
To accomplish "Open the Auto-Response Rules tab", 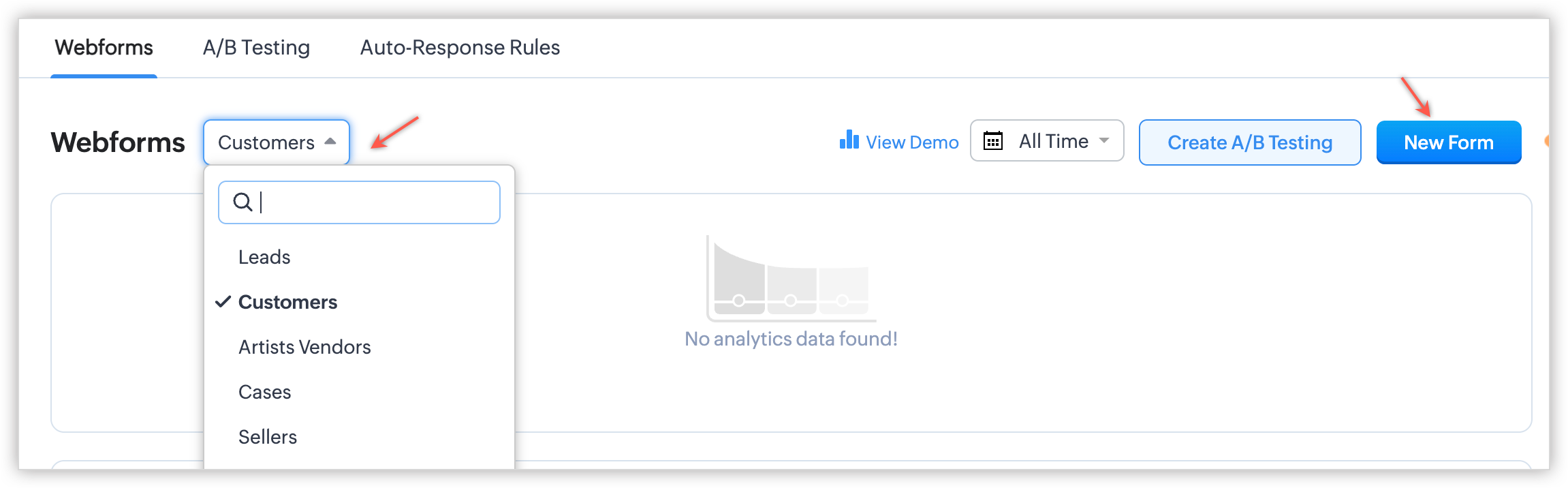I will pyautogui.click(x=460, y=48).
